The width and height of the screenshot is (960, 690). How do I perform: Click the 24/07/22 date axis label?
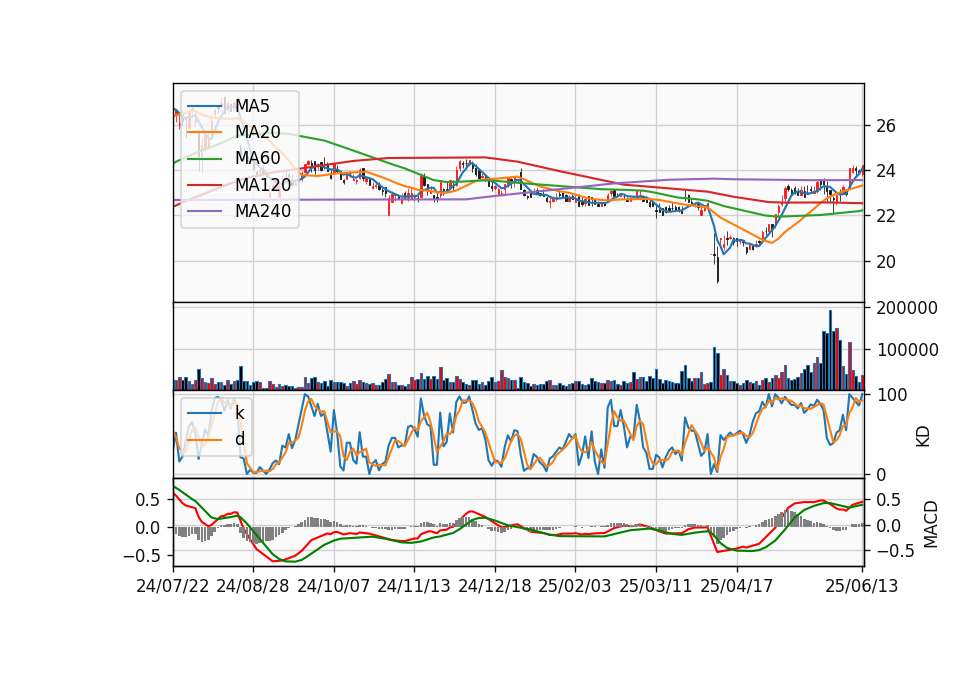point(173,586)
